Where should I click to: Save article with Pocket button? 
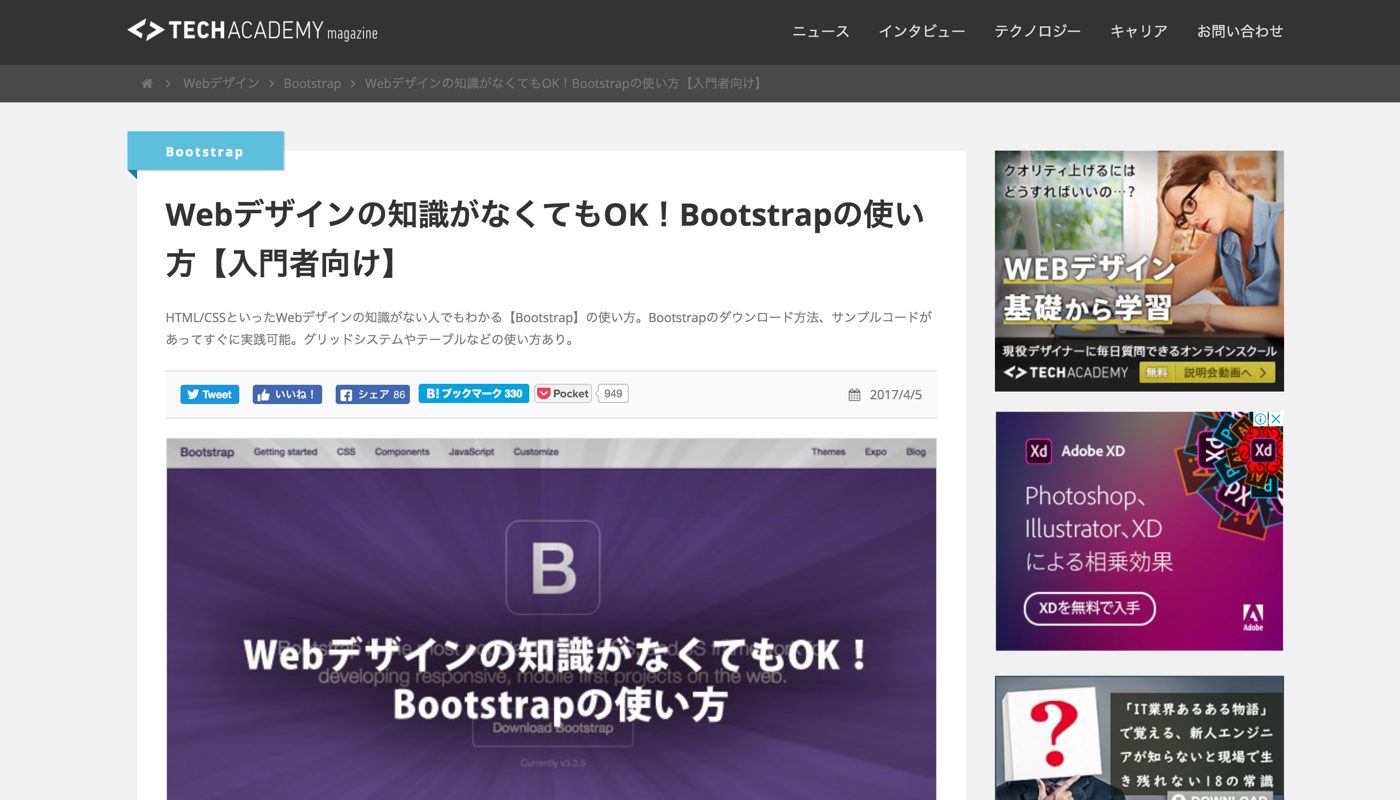coord(563,393)
